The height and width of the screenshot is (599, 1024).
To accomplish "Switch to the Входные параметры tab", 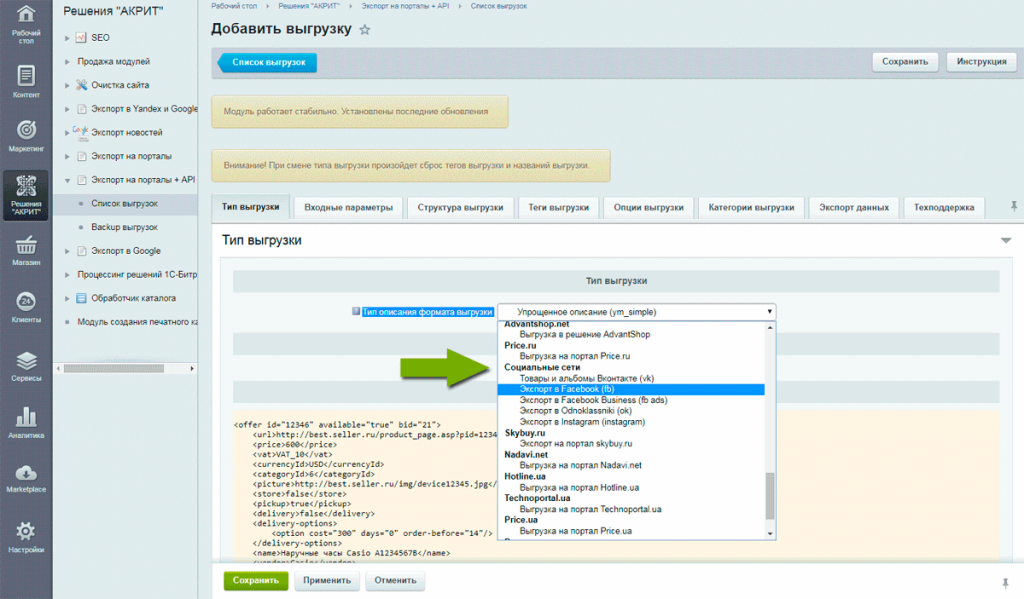I will coord(349,208).
